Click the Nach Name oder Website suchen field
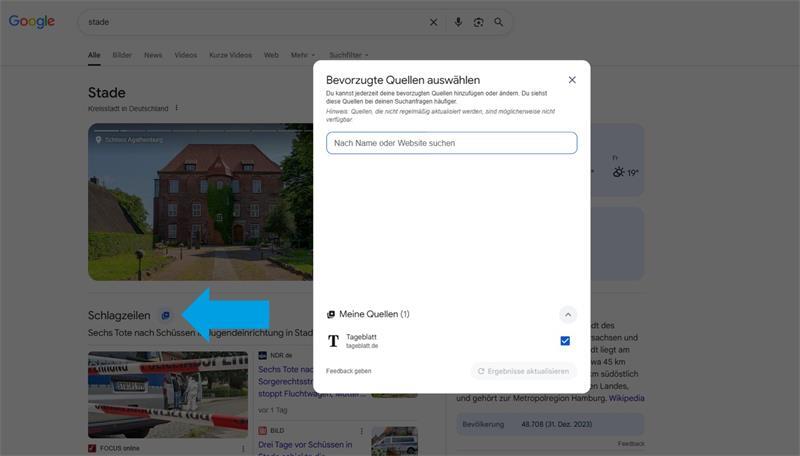 pos(452,143)
